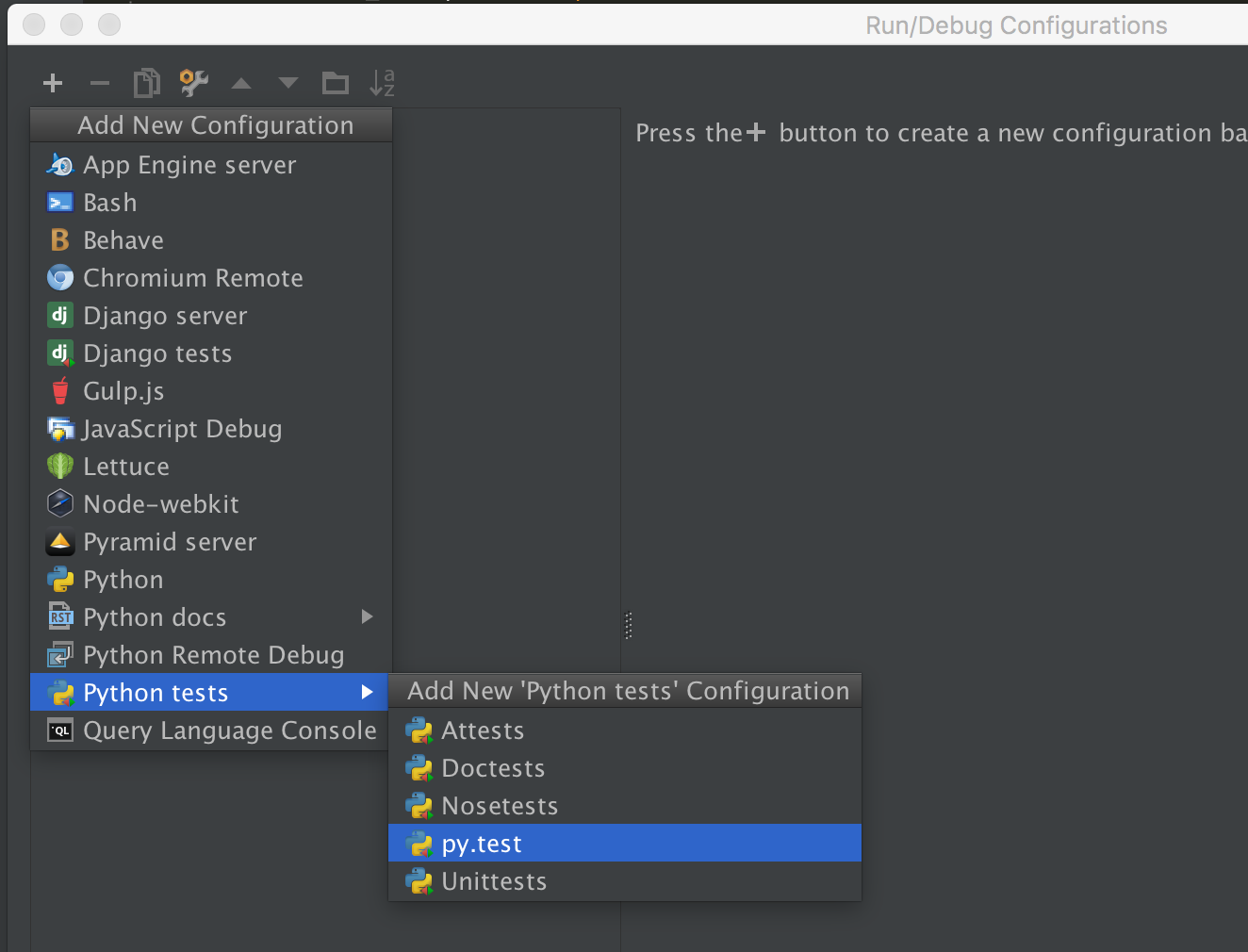The width and height of the screenshot is (1248, 952).
Task: Click the Create New Folder icon
Action: [x=336, y=83]
